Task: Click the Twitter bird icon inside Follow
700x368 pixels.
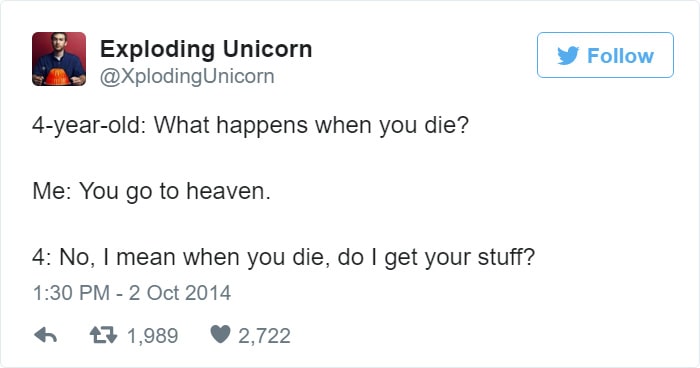Action: pos(568,56)
